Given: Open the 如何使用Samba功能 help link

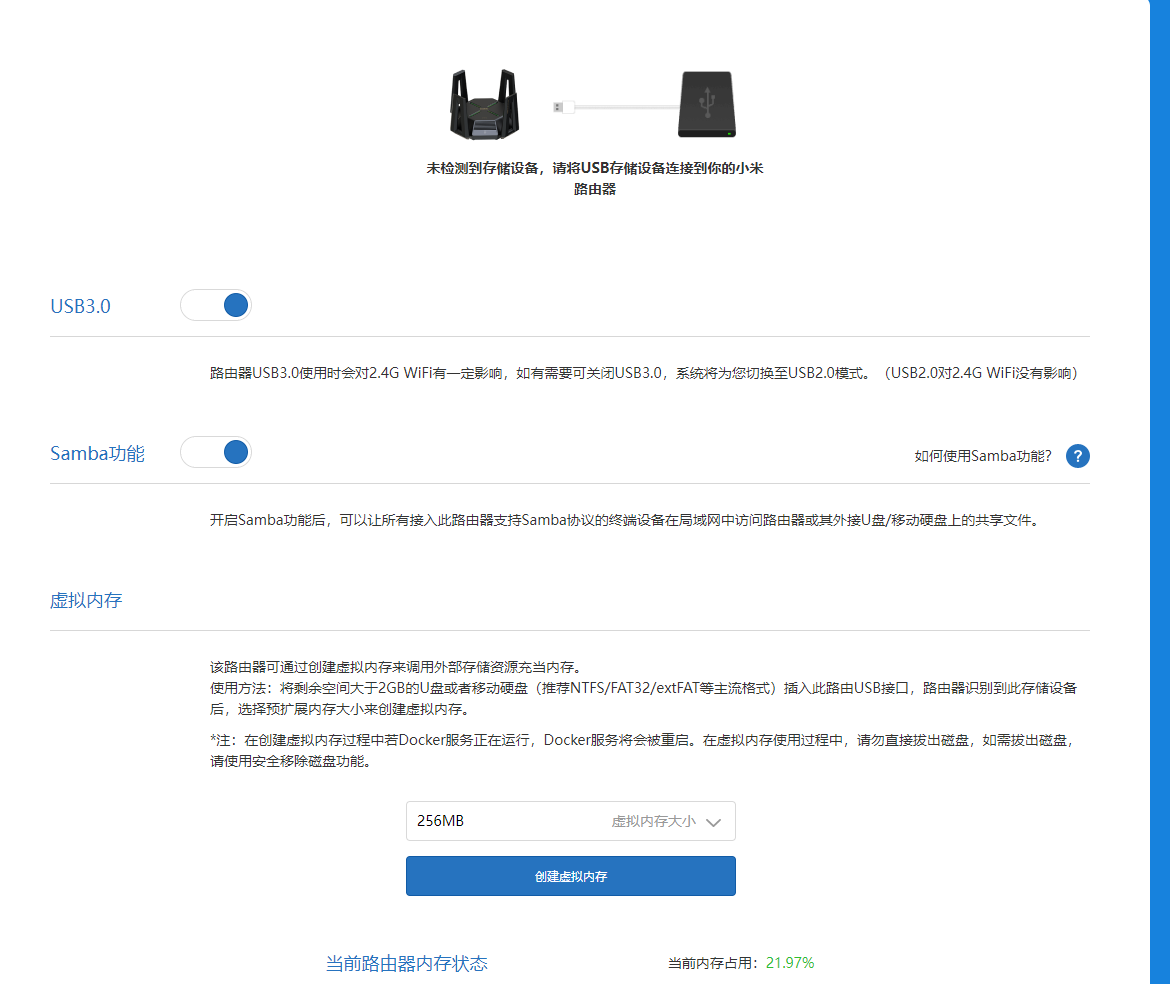Looking at the screenshot, I should click(x=983, y=456).
